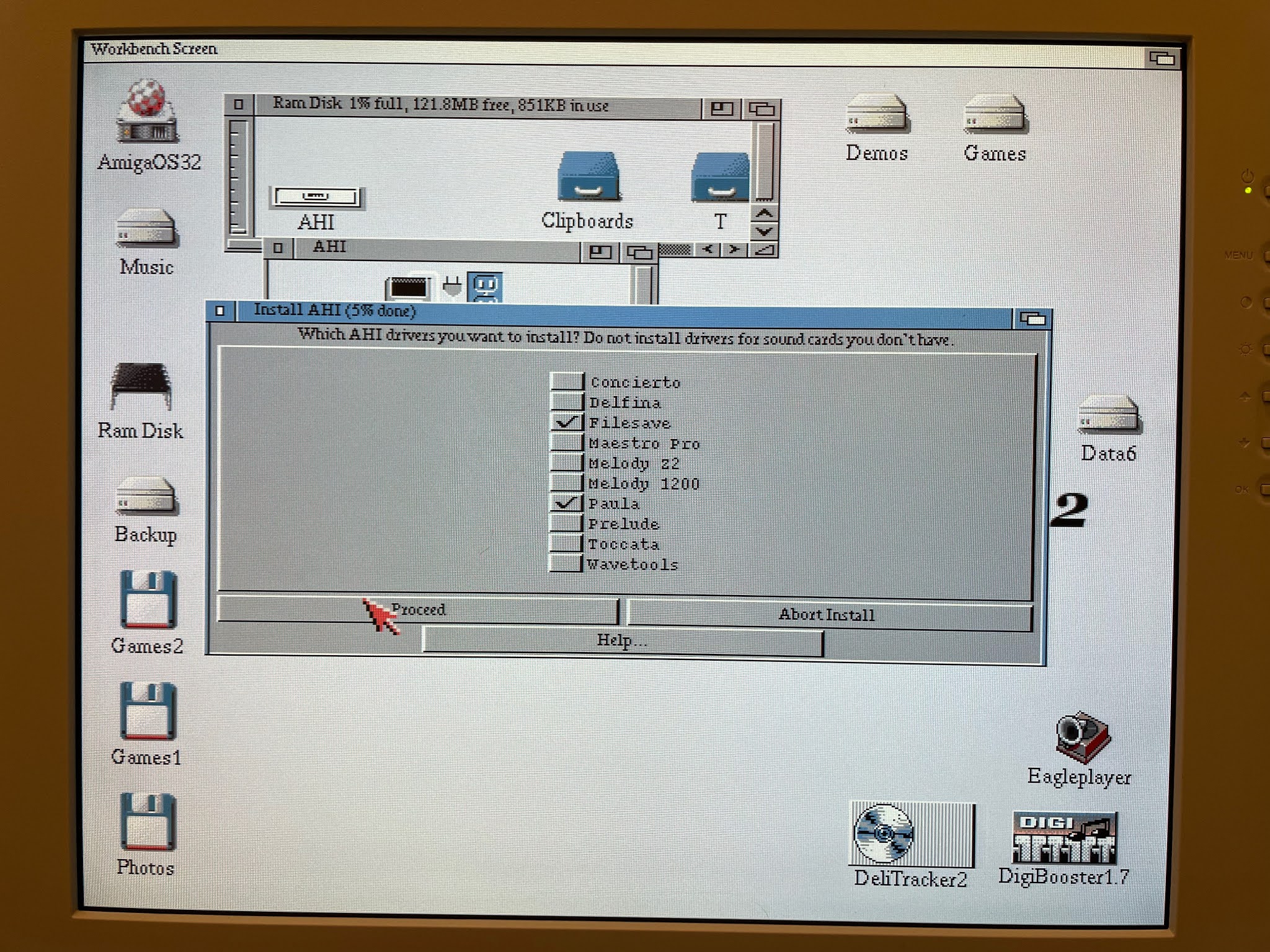Uncheck the Filesave driver checkbox
Image resolution: width=1270 pixels, height=952 pixels.
(567, 422)
